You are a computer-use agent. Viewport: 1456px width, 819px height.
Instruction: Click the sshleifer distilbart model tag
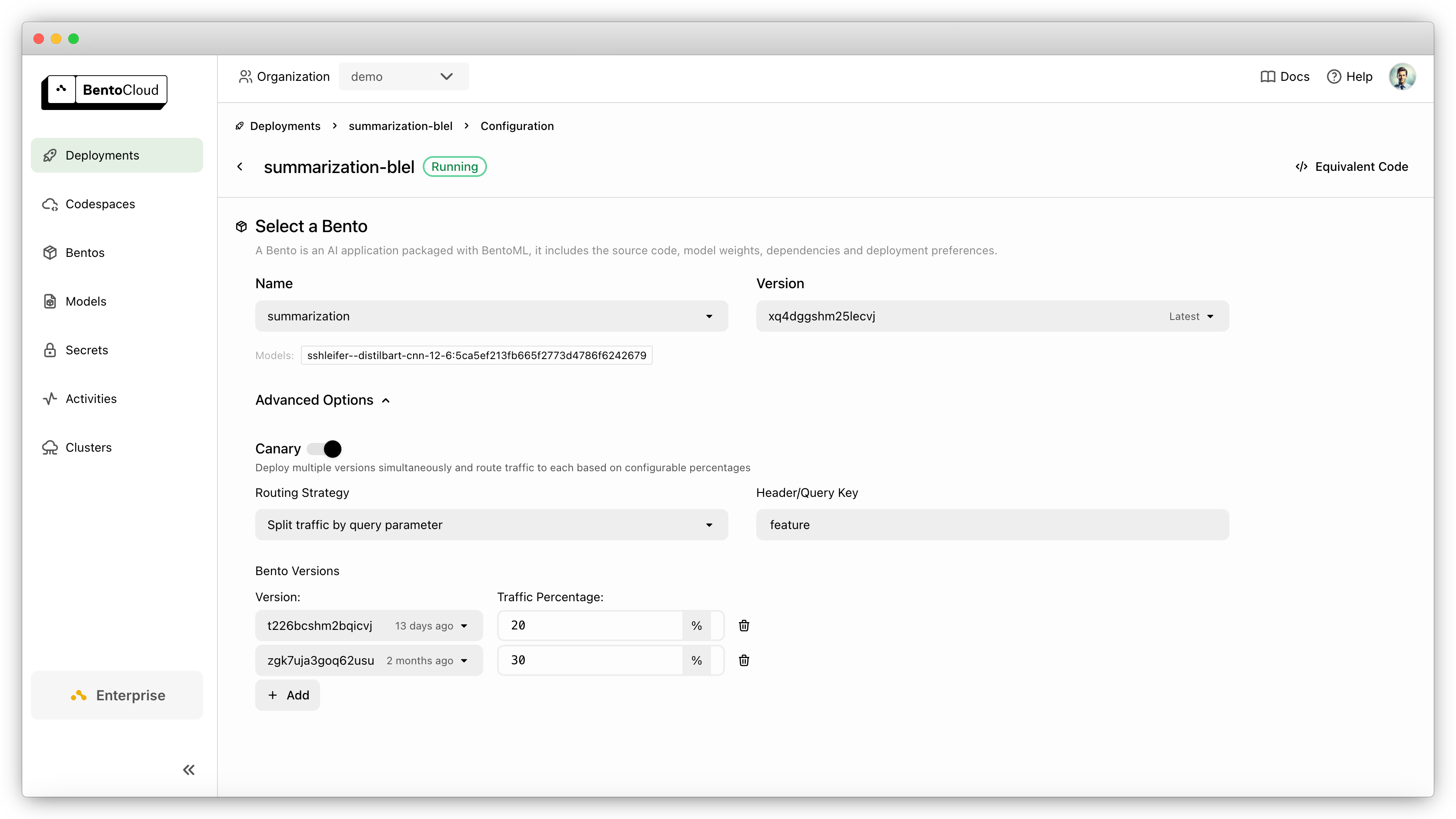point(477,355)
